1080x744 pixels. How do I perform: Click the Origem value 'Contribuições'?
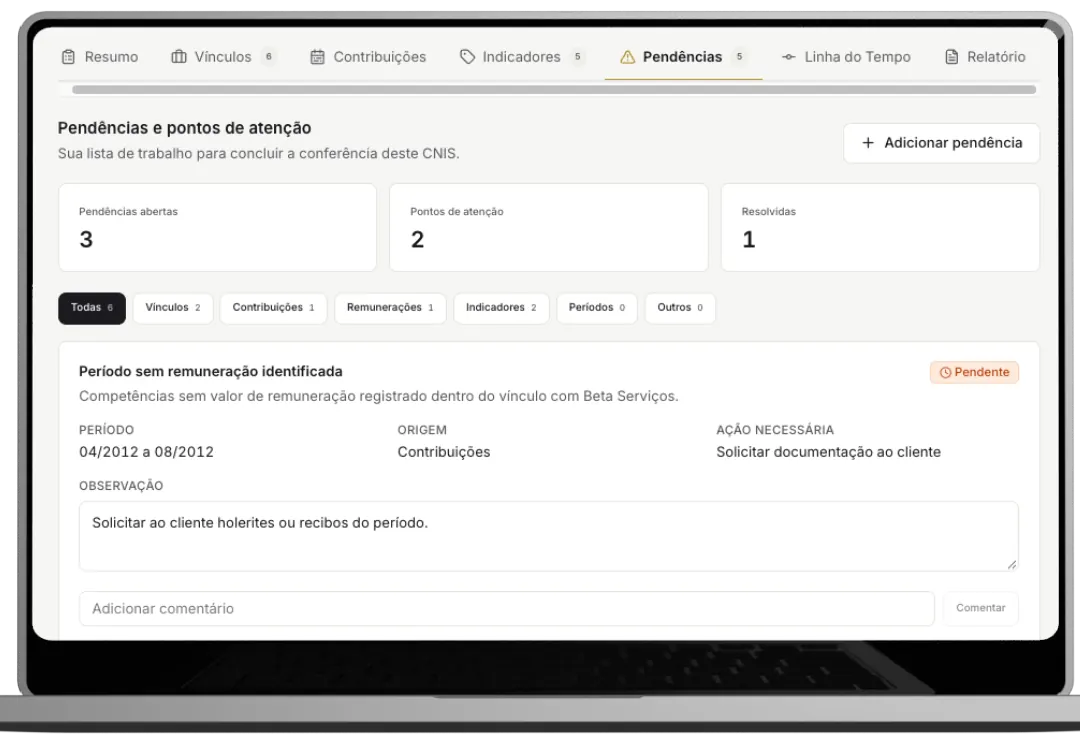pos(444,452)
